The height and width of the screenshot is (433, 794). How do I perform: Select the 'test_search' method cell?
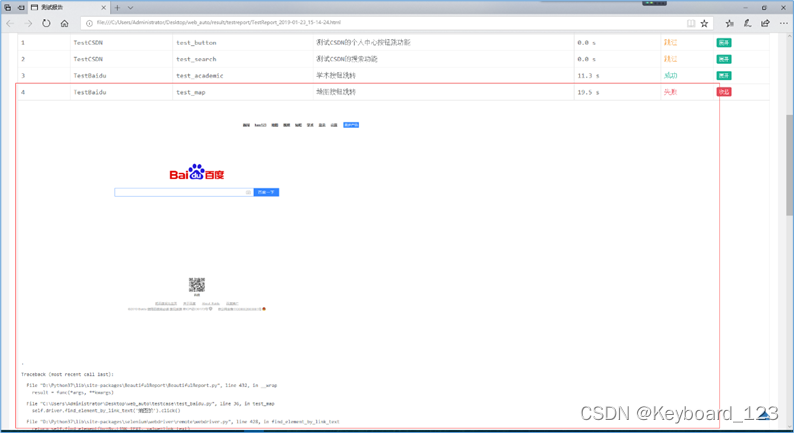tap(196, 59)
